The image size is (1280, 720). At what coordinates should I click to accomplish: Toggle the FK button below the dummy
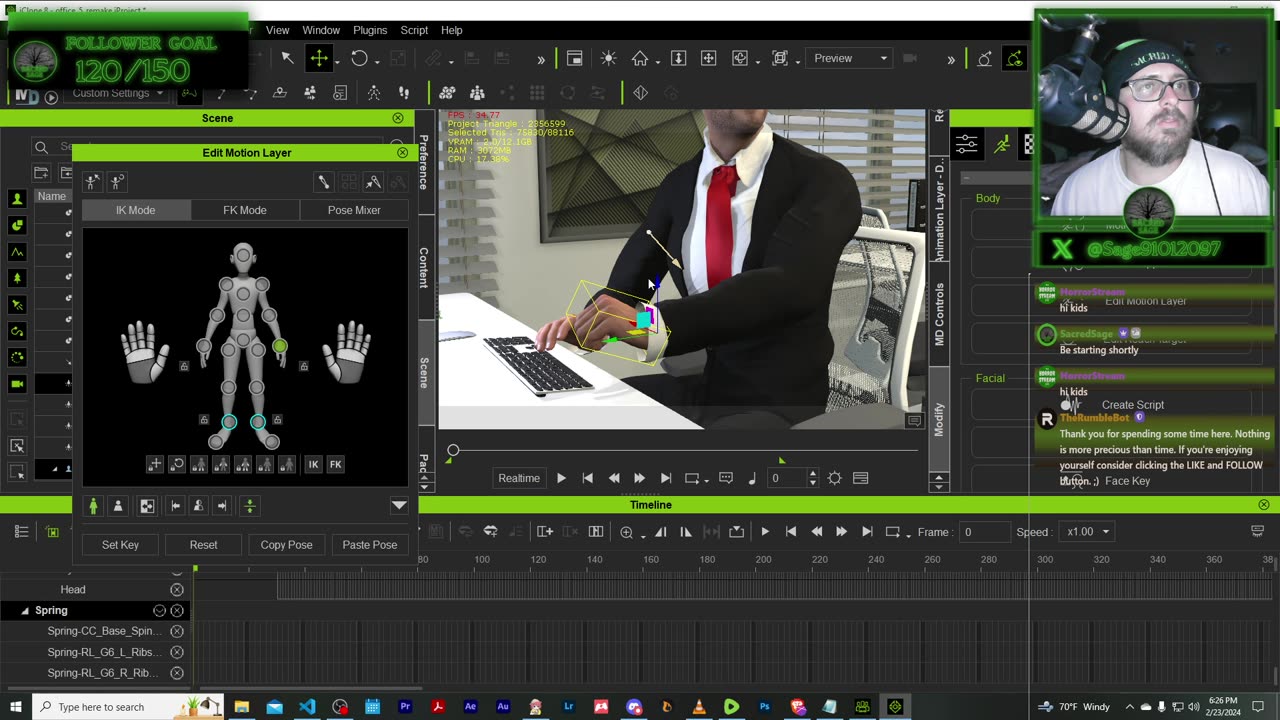pos(335,464)
